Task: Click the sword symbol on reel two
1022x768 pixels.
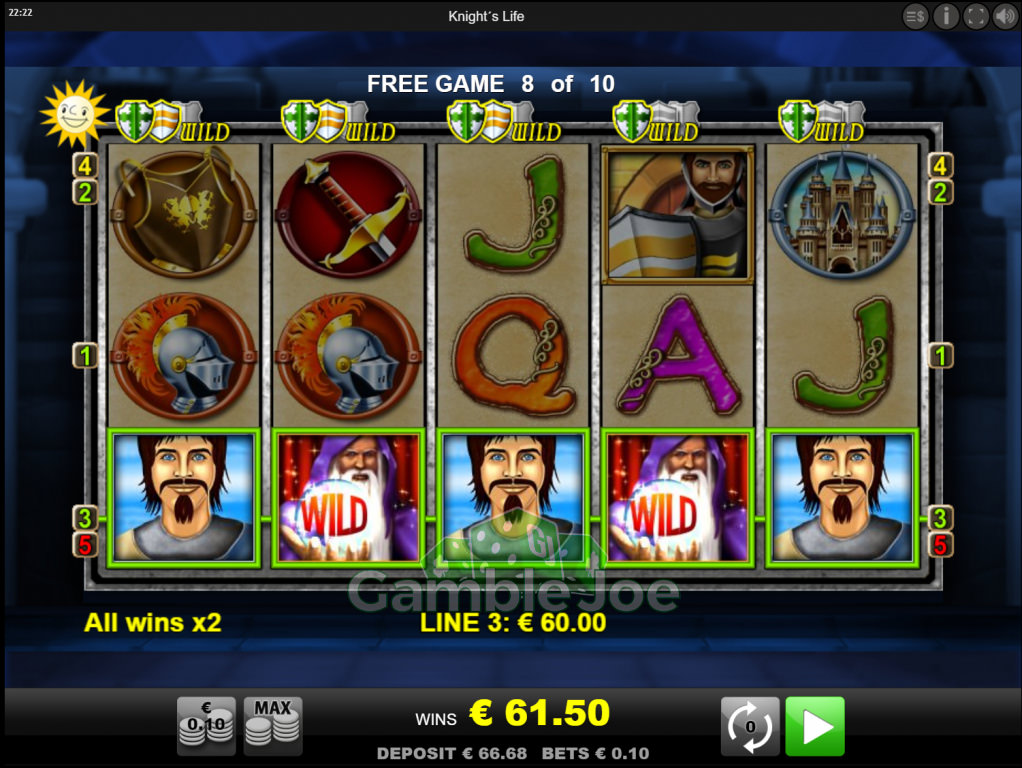Action: pos(348,215)
